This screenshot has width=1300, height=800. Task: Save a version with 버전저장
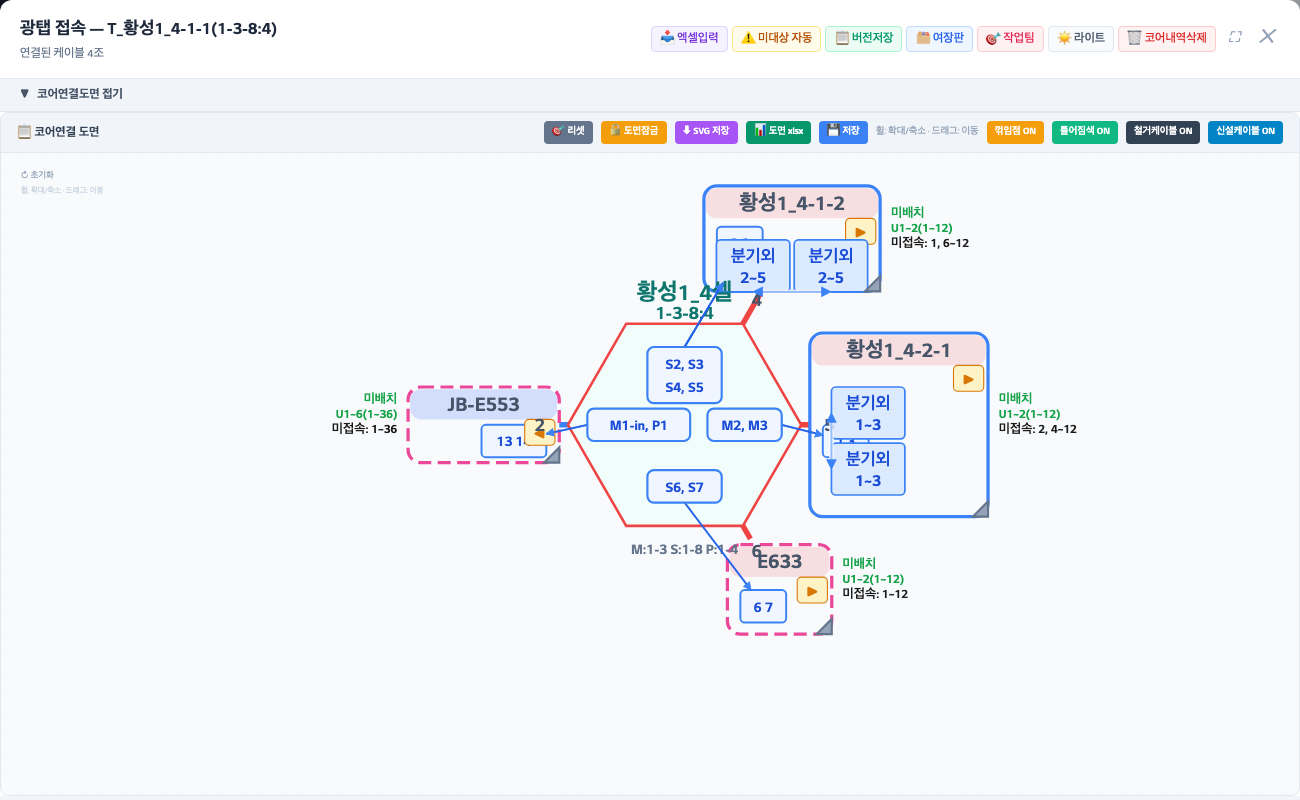862,38
